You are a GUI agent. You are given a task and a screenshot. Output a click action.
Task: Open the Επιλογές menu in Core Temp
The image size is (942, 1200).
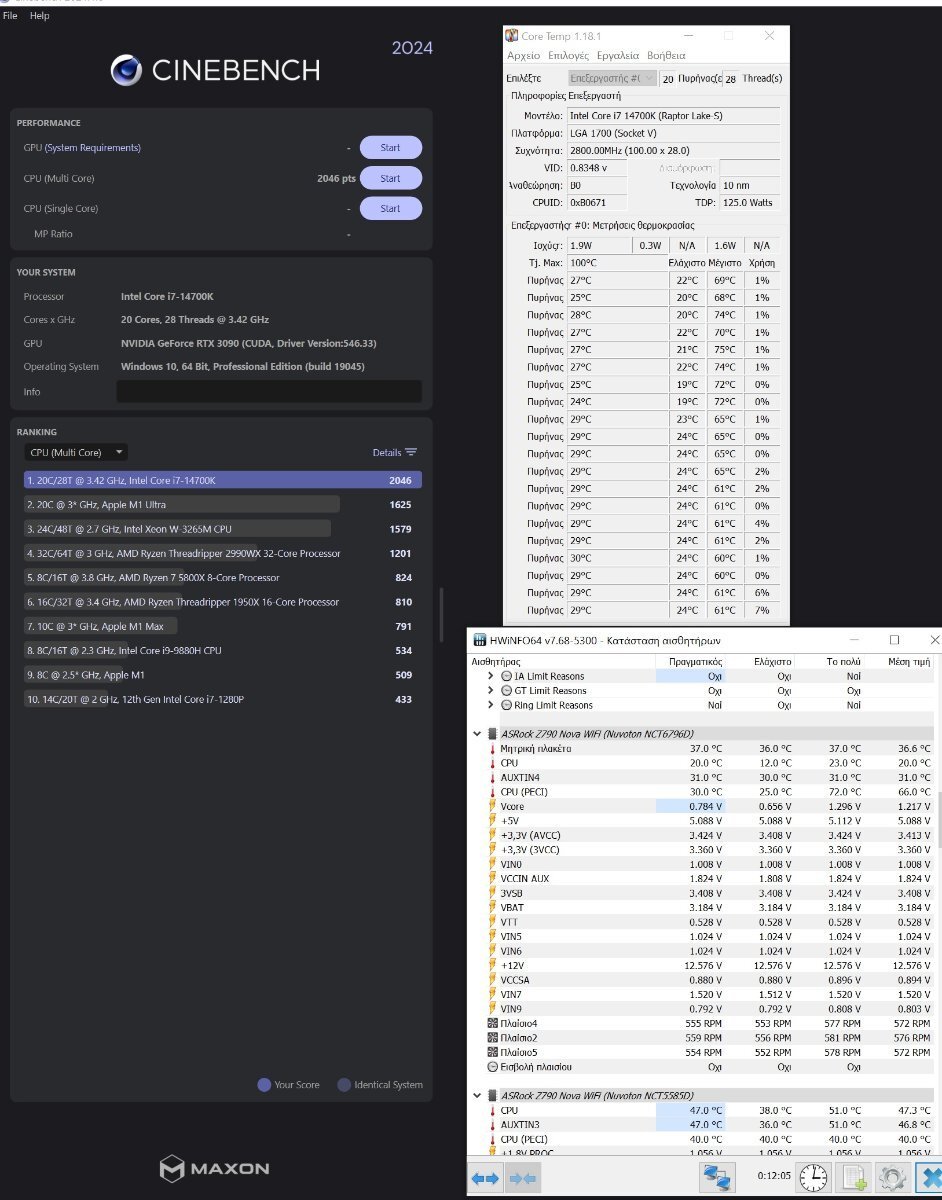[x=566, y=56]
